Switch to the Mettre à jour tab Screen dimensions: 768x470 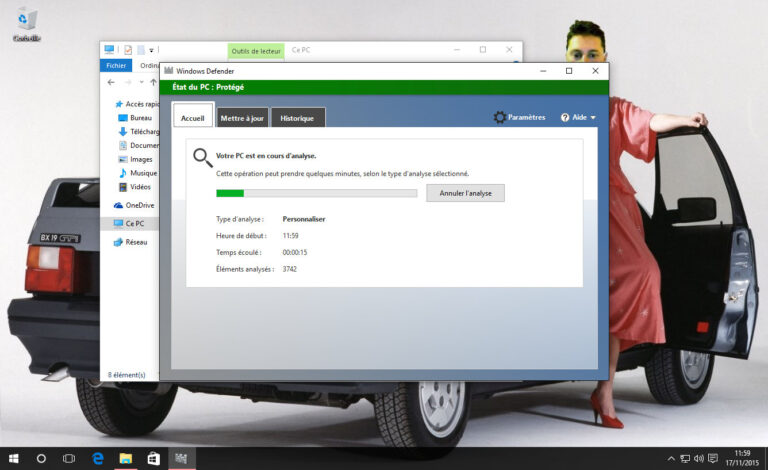pyautogui.click(x=242, y=118)
